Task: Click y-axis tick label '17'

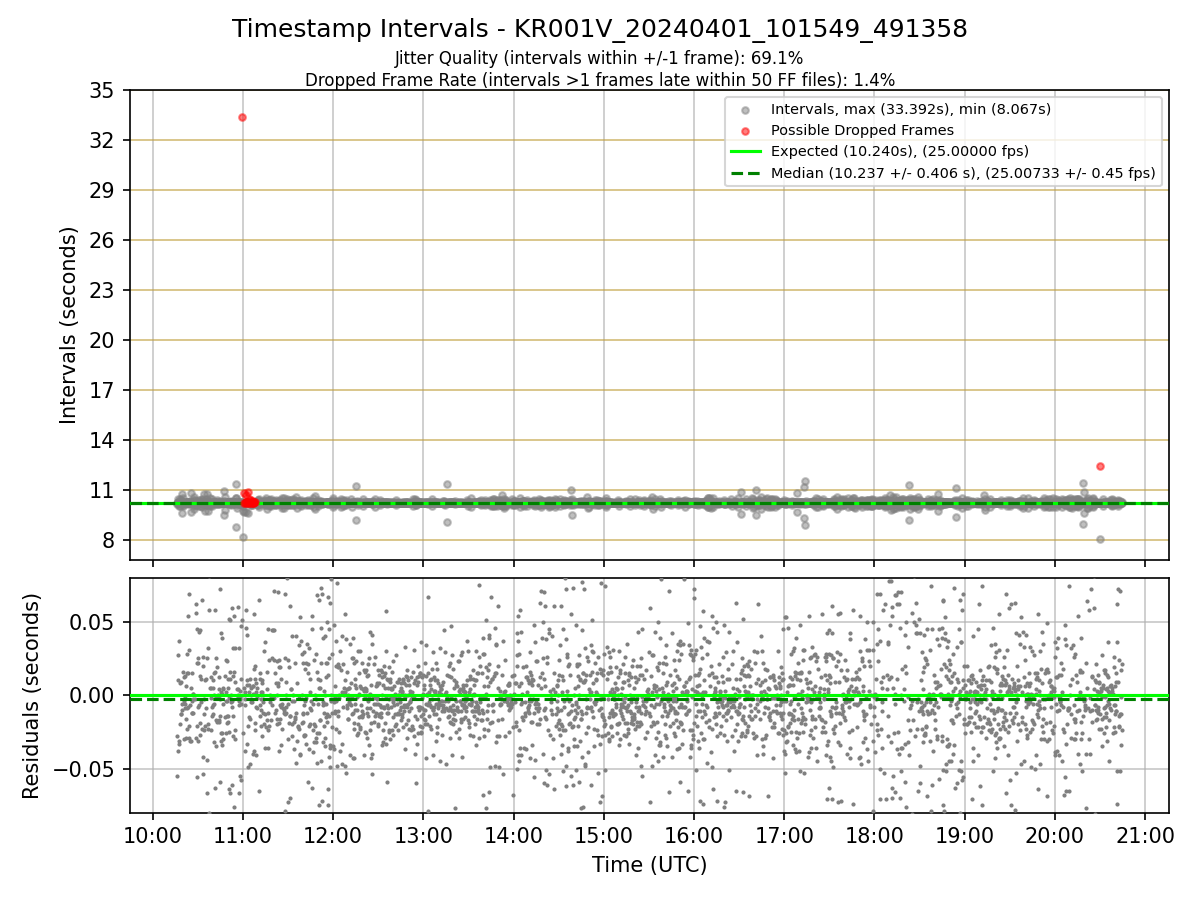Action: coord(103,390)
